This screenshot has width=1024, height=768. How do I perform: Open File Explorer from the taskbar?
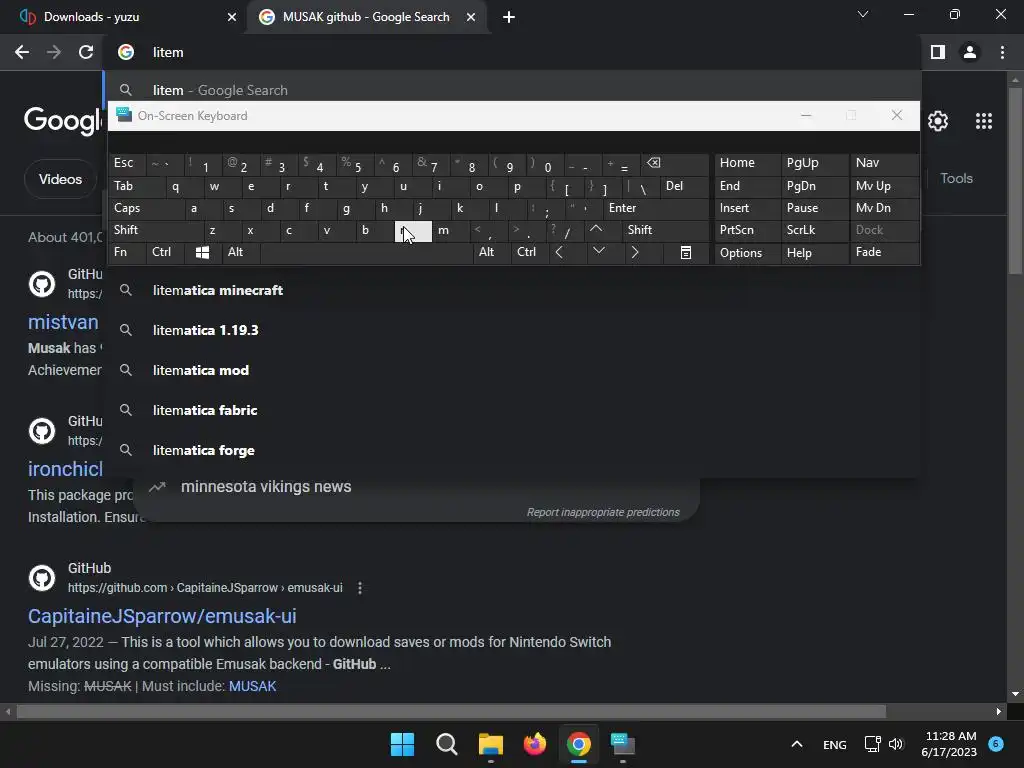[490, 744]
